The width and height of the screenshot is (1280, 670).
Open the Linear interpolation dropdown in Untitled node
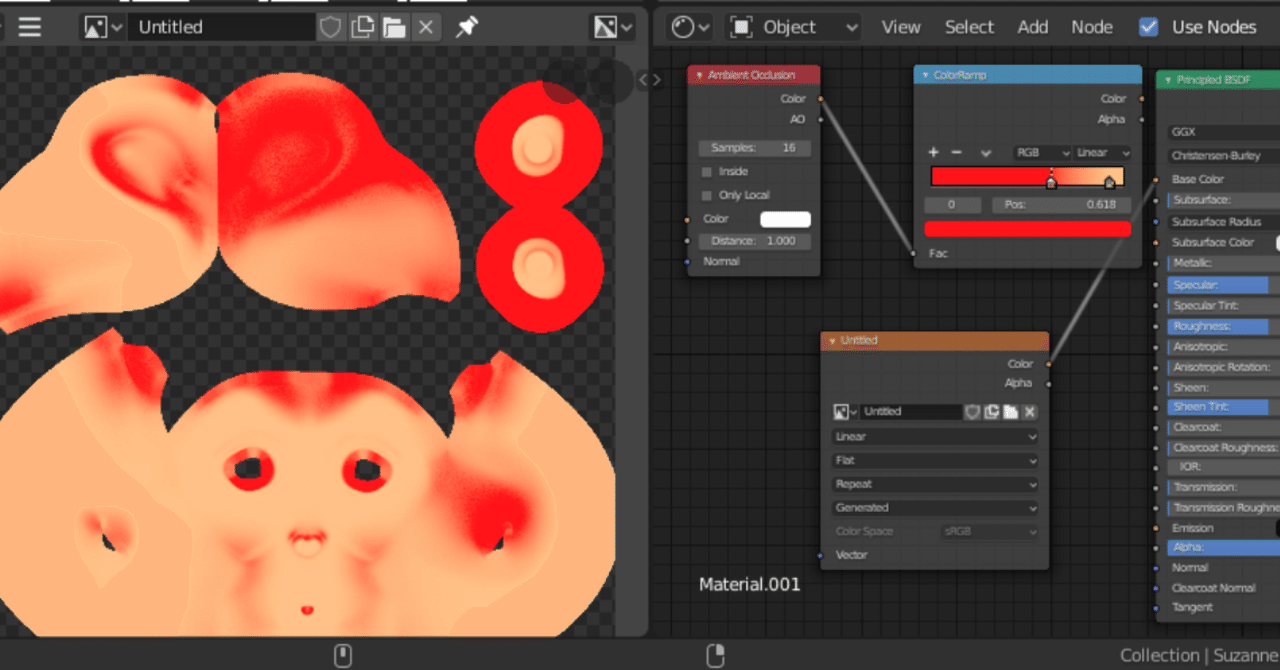pos(935,437)
